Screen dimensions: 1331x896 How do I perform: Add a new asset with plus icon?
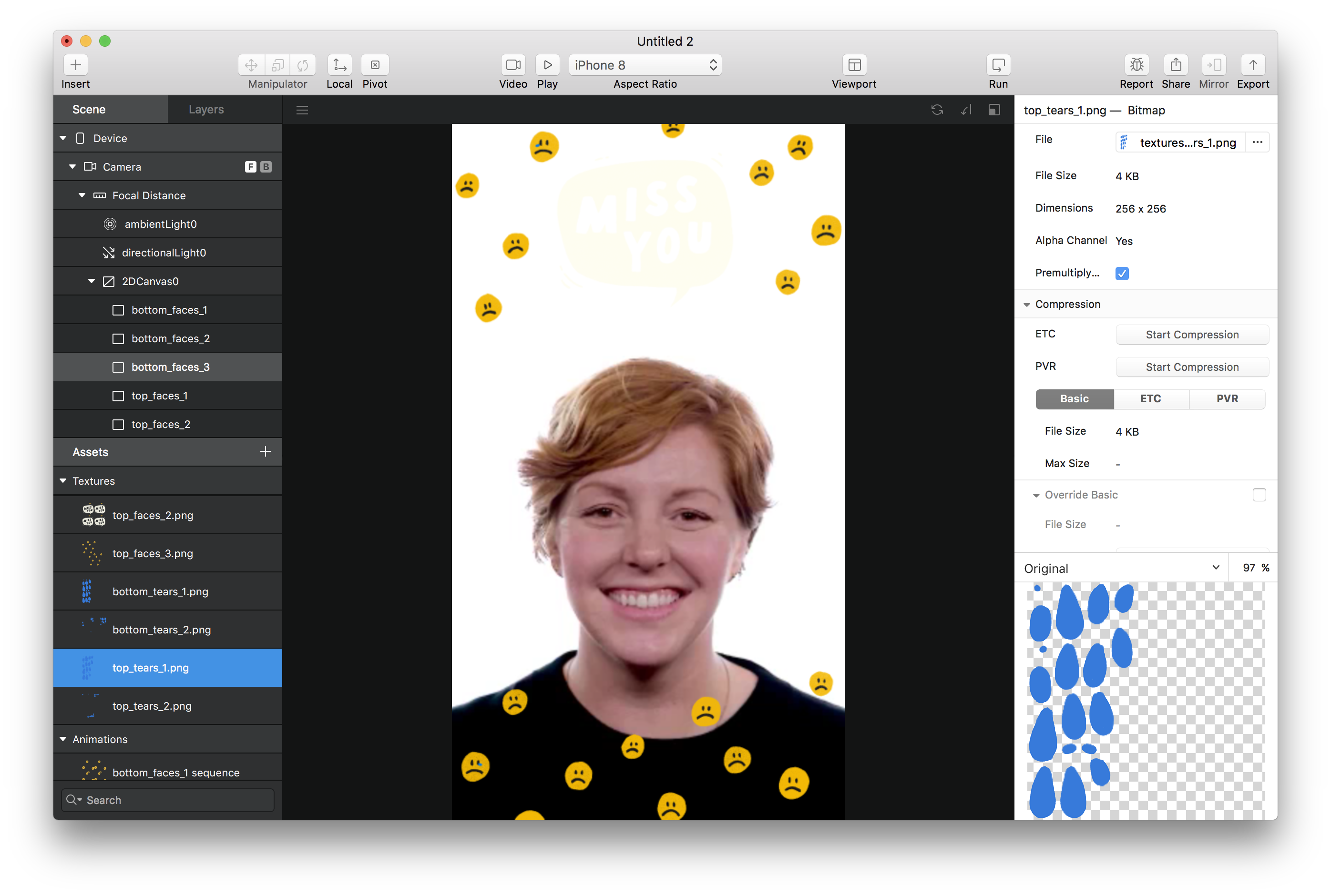[265, 451]
